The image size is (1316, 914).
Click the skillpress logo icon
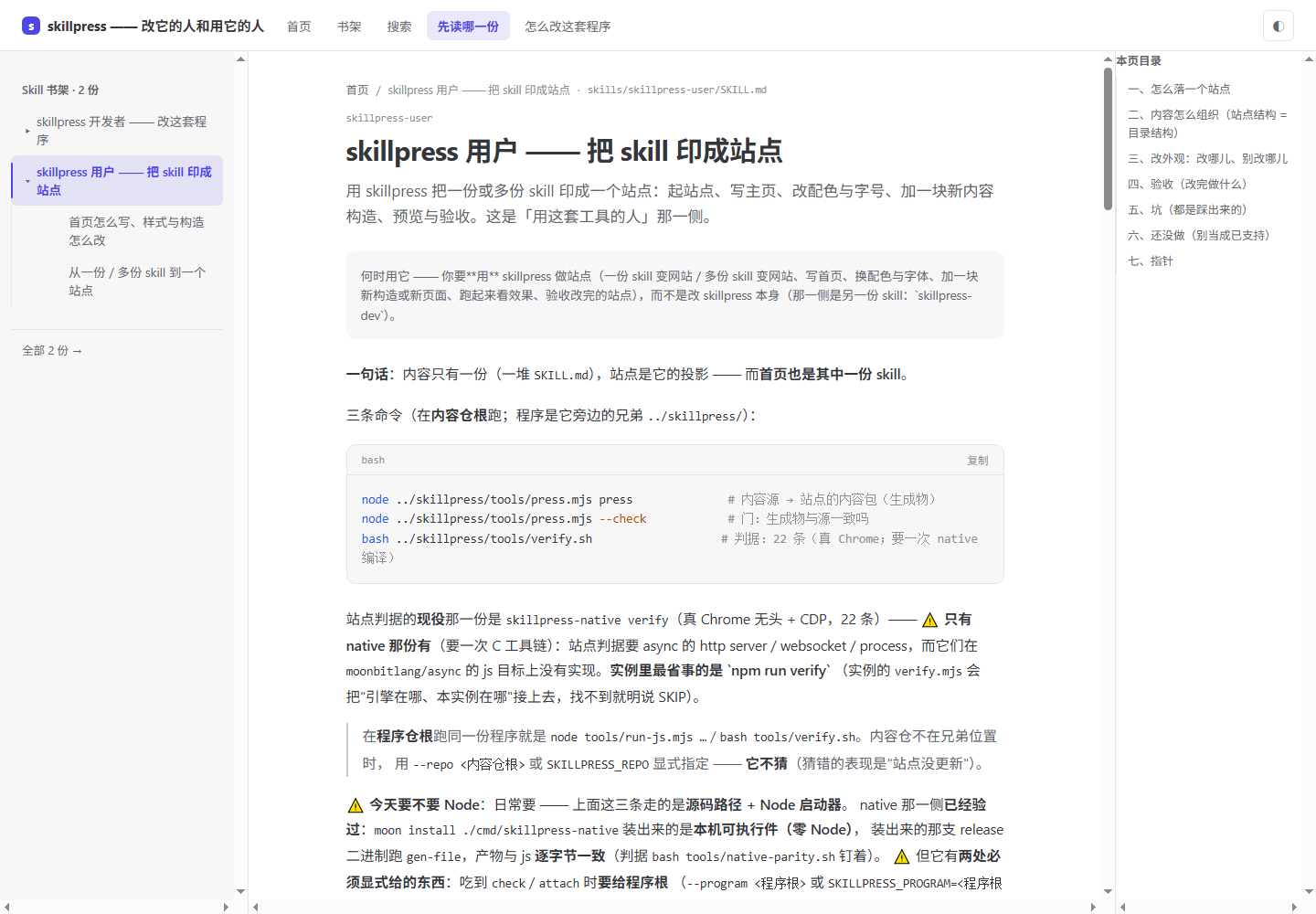click(31, 26)
